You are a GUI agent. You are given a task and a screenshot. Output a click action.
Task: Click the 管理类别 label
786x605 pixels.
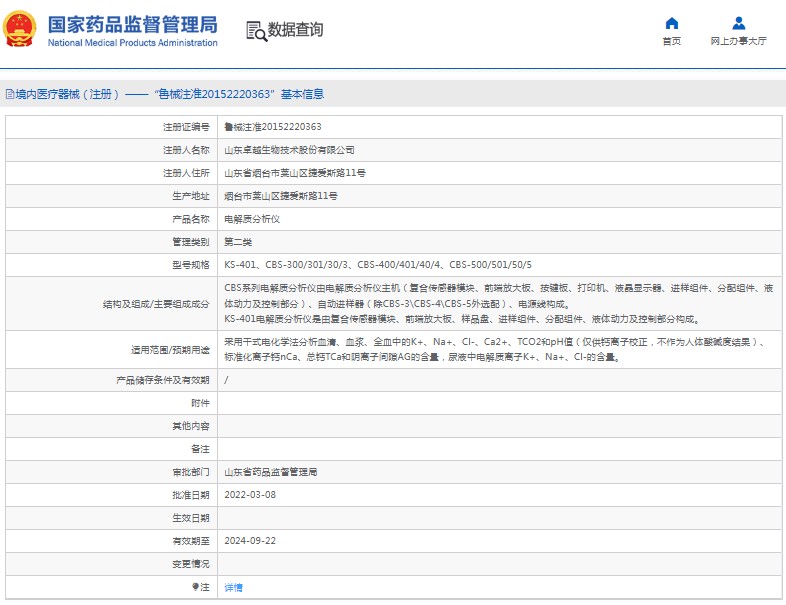191,242
